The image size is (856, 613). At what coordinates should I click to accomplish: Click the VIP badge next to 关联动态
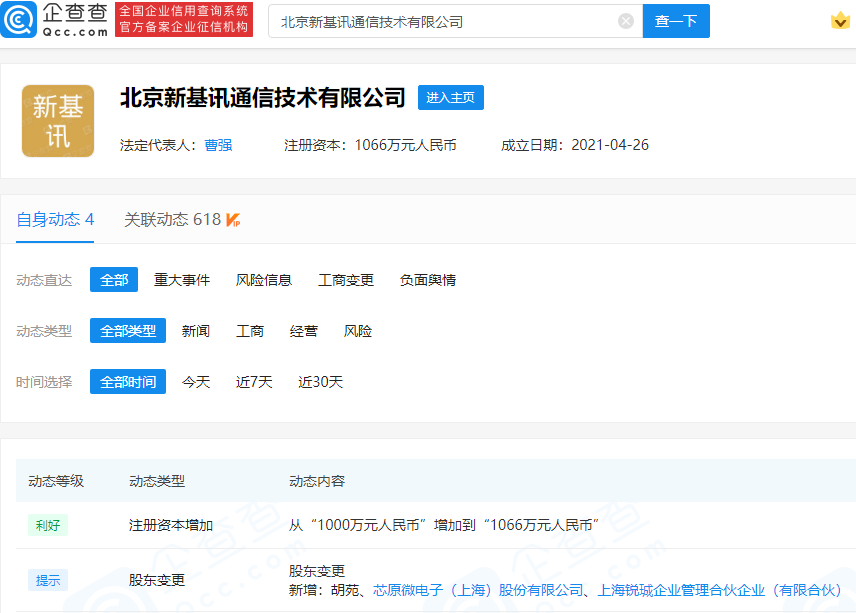tap(233, 220)
